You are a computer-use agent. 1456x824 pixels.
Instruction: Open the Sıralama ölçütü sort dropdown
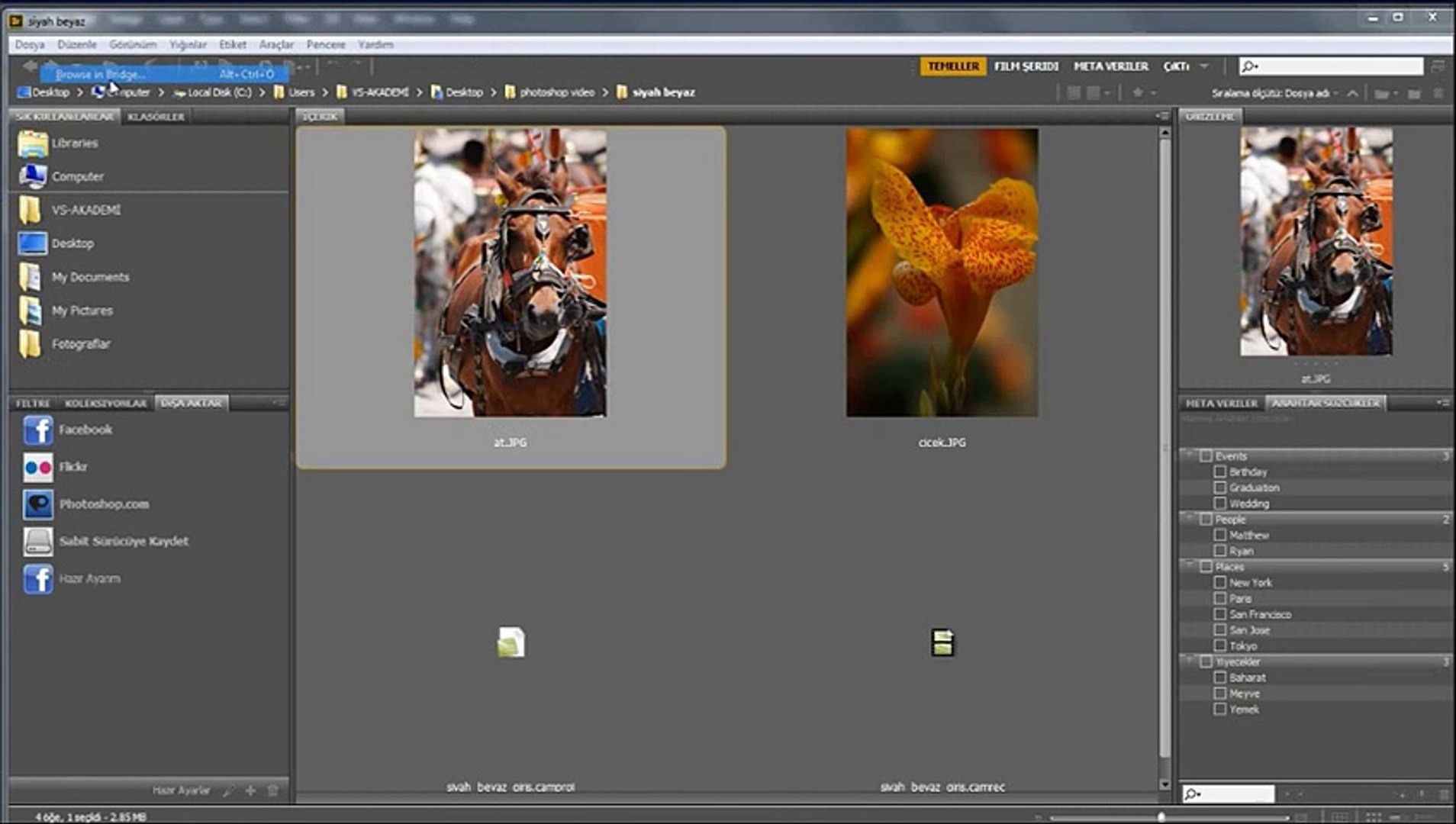1274,93
